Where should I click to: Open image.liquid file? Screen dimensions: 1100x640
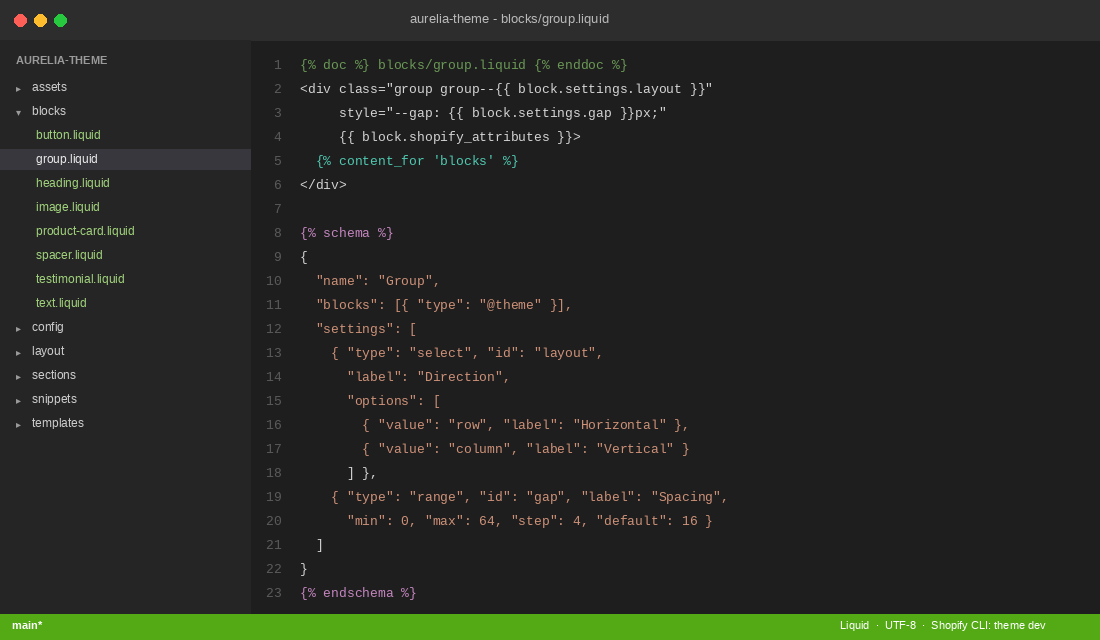click(x=67, y=207)
